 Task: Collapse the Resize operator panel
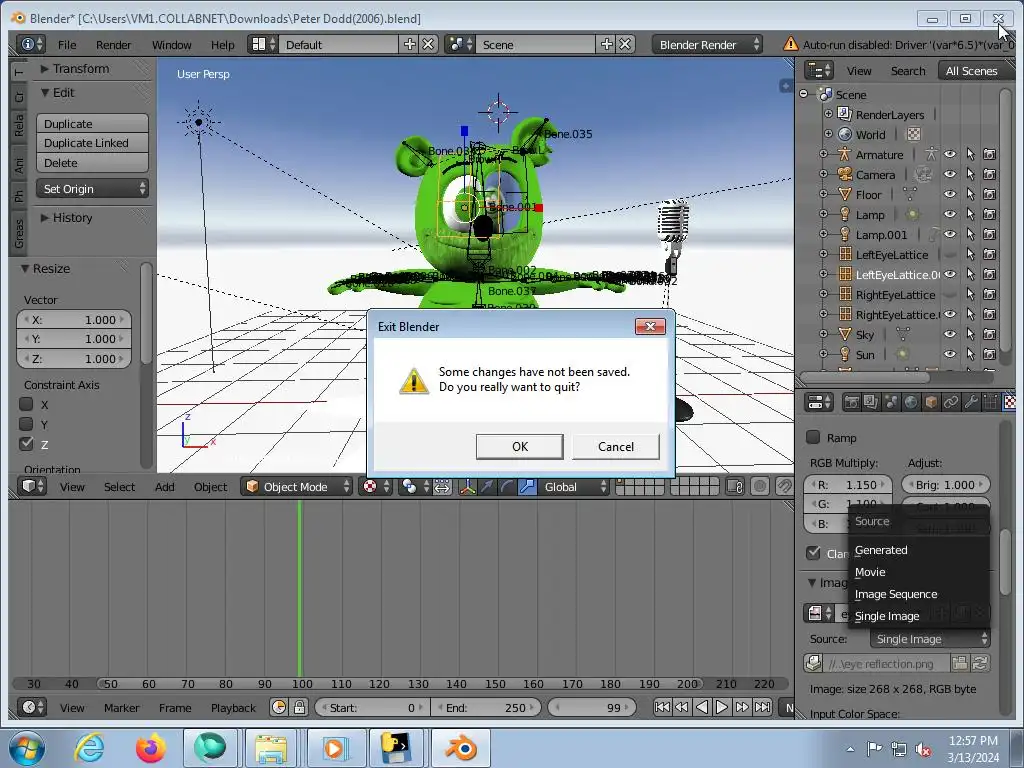45,268
